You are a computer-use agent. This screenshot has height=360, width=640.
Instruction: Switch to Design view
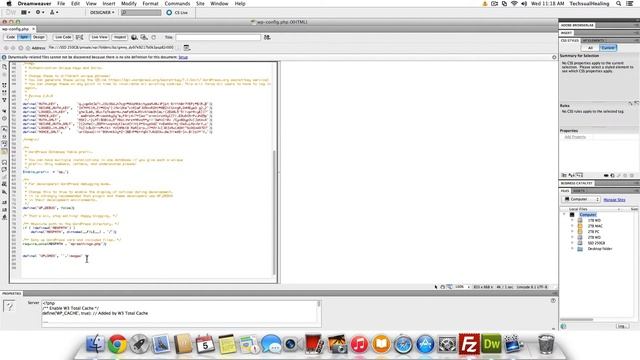coord(39,37)
